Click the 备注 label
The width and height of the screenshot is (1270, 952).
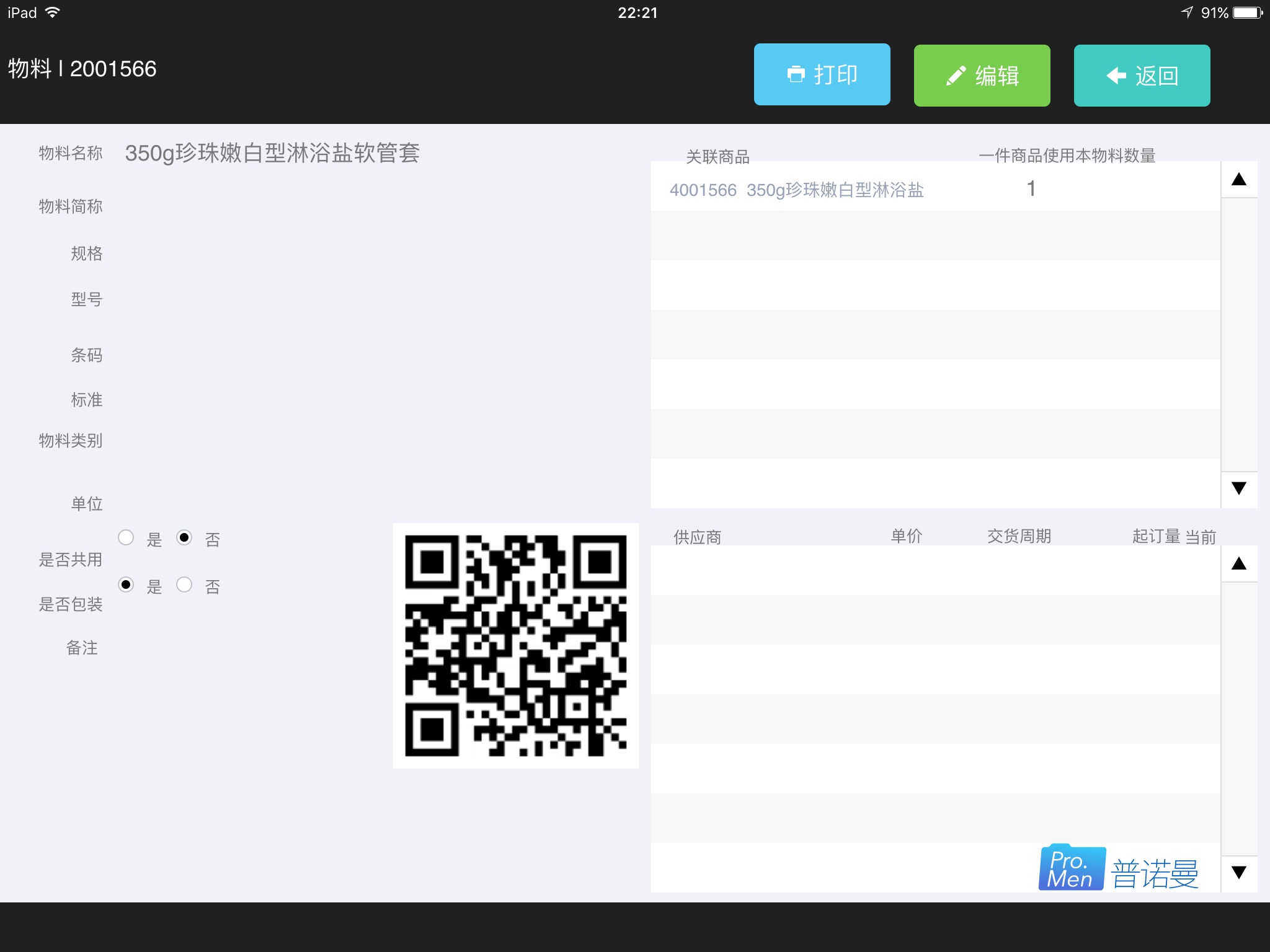82,648
